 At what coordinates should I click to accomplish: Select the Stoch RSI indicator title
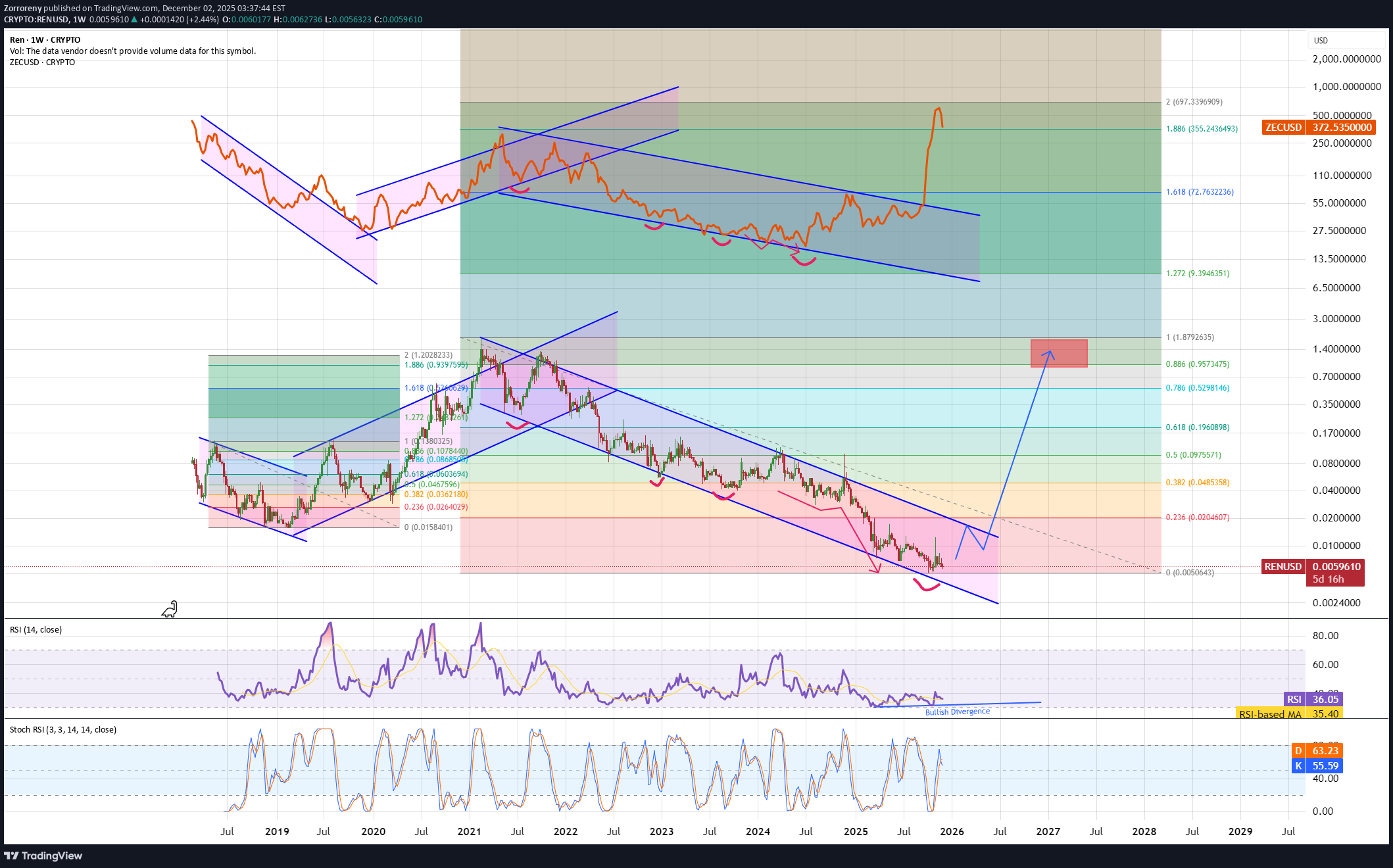[x=63, y=730]
